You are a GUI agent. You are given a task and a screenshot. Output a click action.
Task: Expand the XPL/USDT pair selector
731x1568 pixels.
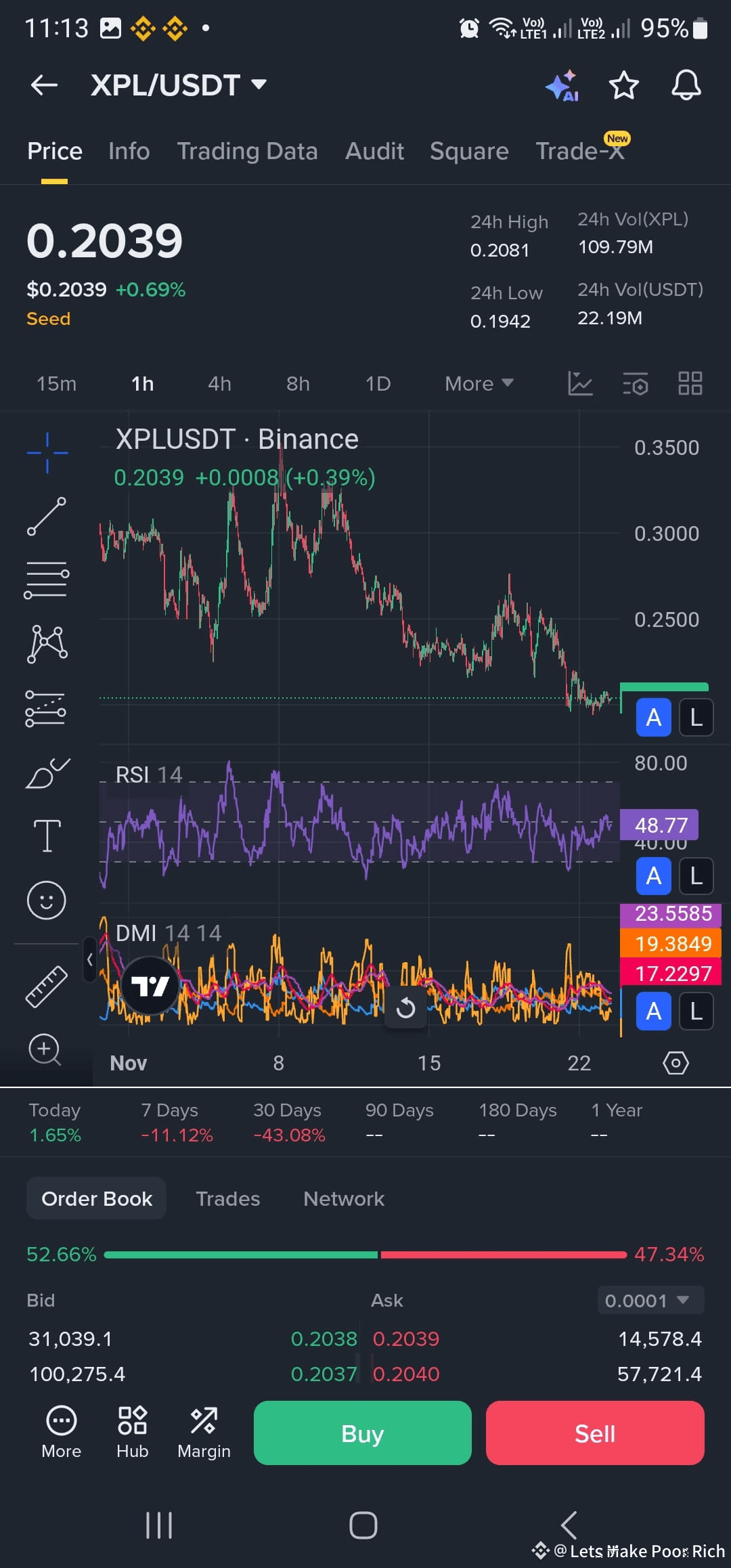pyautogui.click(x=179, y=85)
